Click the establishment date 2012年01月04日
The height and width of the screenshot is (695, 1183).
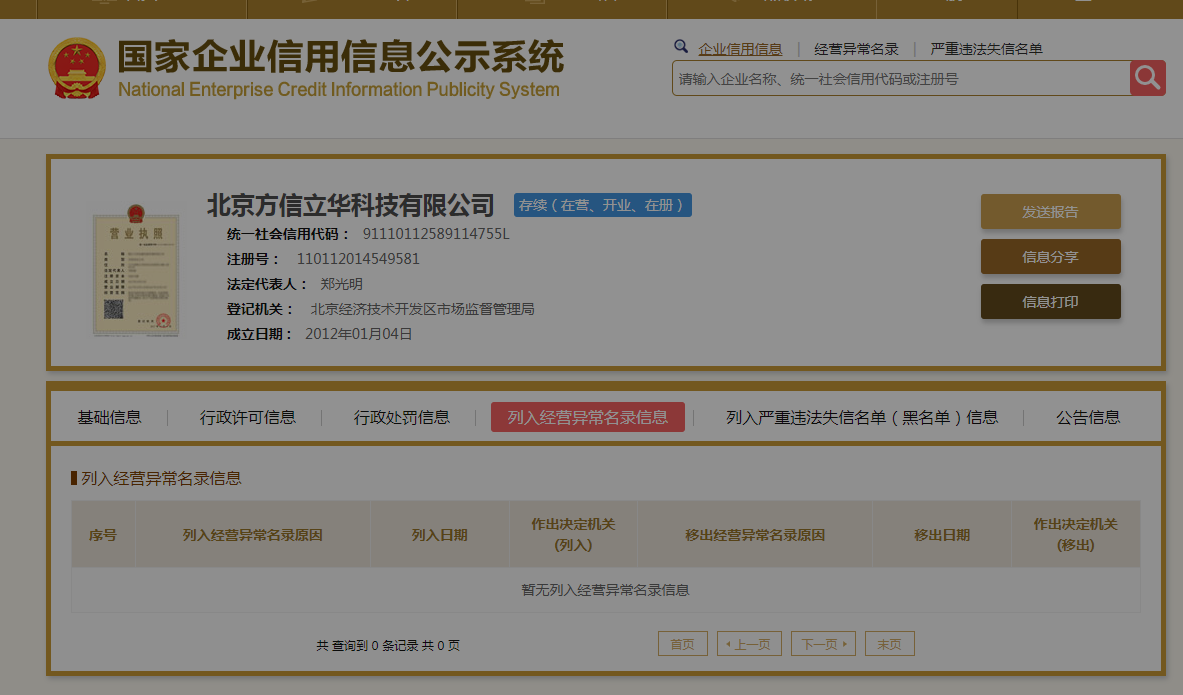(358, 334)
